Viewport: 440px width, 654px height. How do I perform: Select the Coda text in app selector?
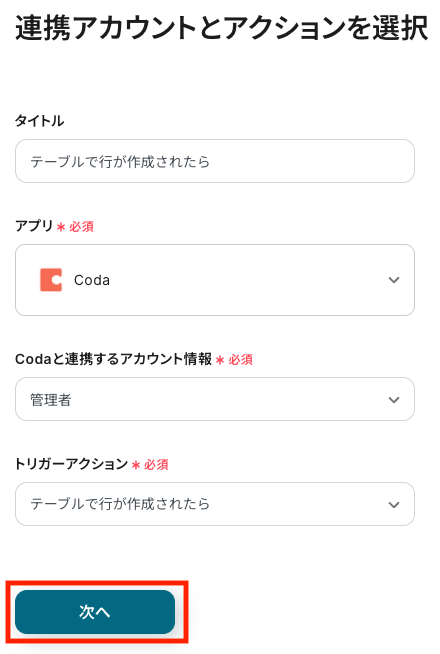[x=92, y=280]
